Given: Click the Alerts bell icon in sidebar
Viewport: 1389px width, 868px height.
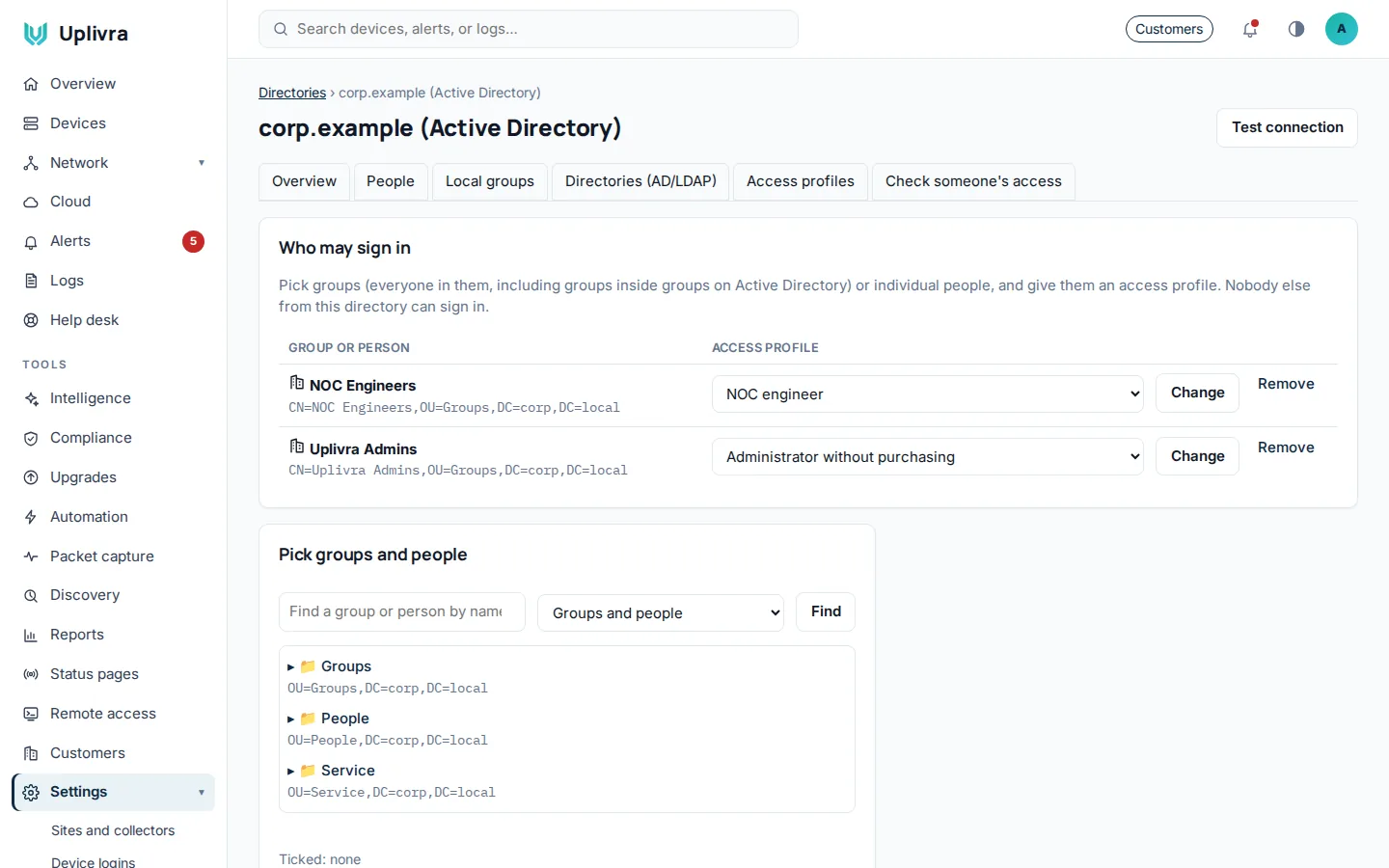Looking at the screenshot, I should pyautogui.click(x=31, y=241).
